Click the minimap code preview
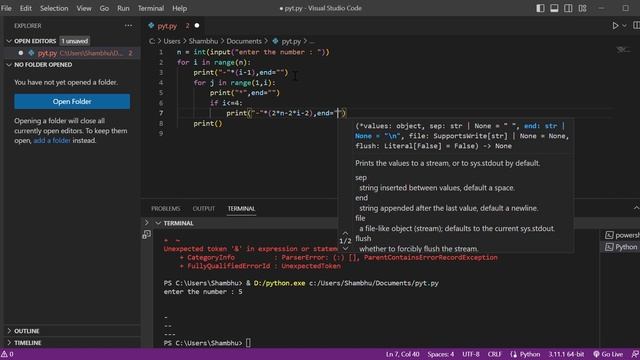 coord(623,50)
